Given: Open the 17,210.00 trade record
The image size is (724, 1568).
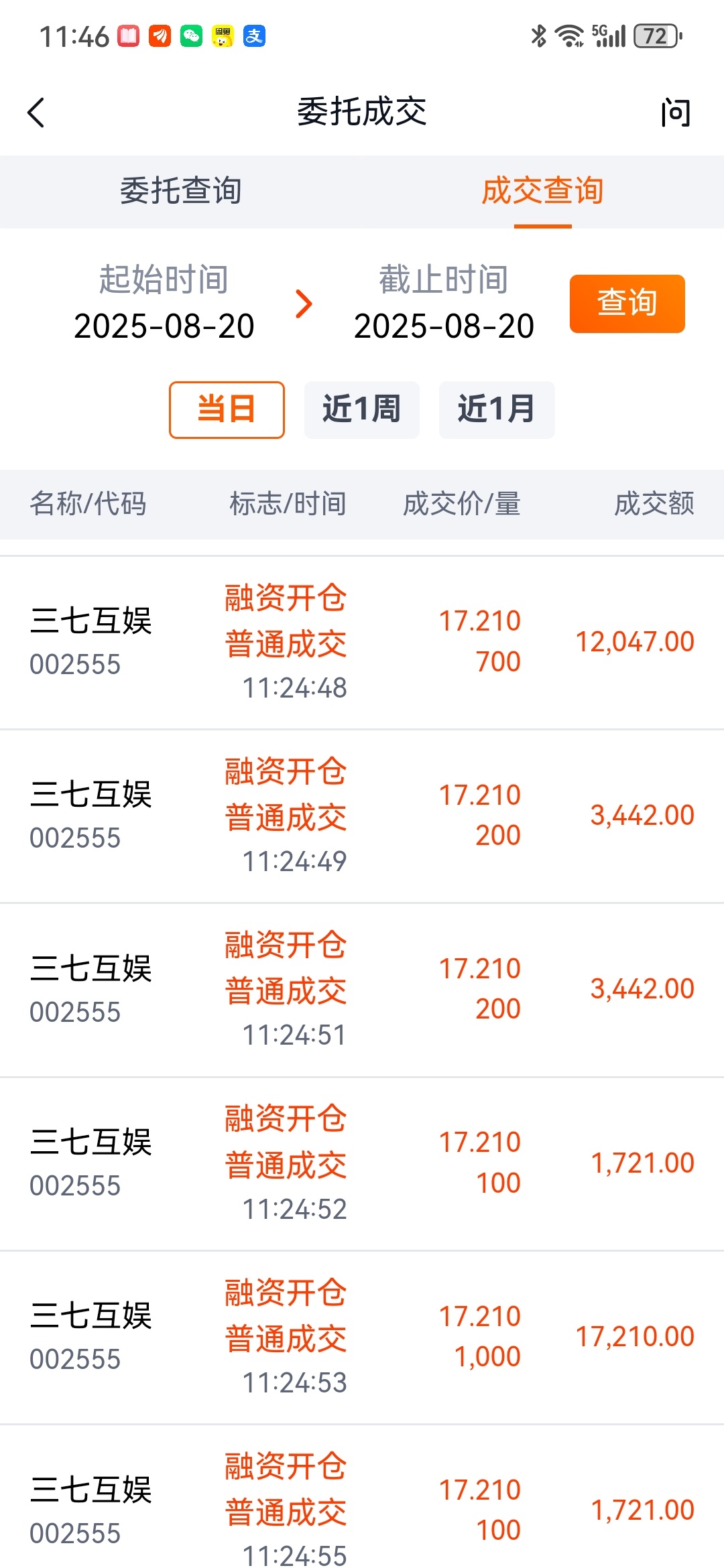Looking at the screenshot, I should pos(362,1337).
